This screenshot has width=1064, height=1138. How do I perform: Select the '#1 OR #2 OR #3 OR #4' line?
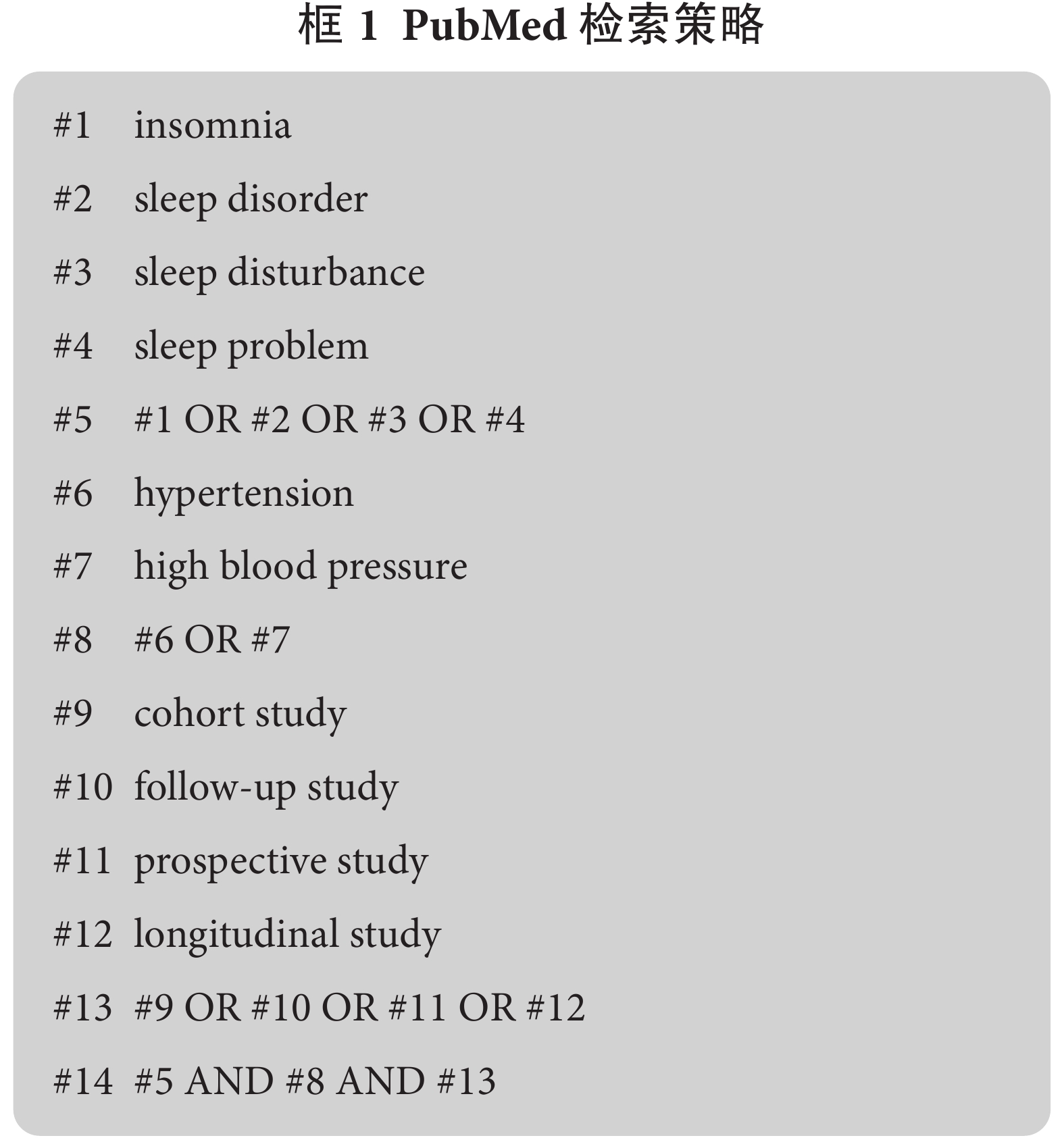tap(329, 419)
